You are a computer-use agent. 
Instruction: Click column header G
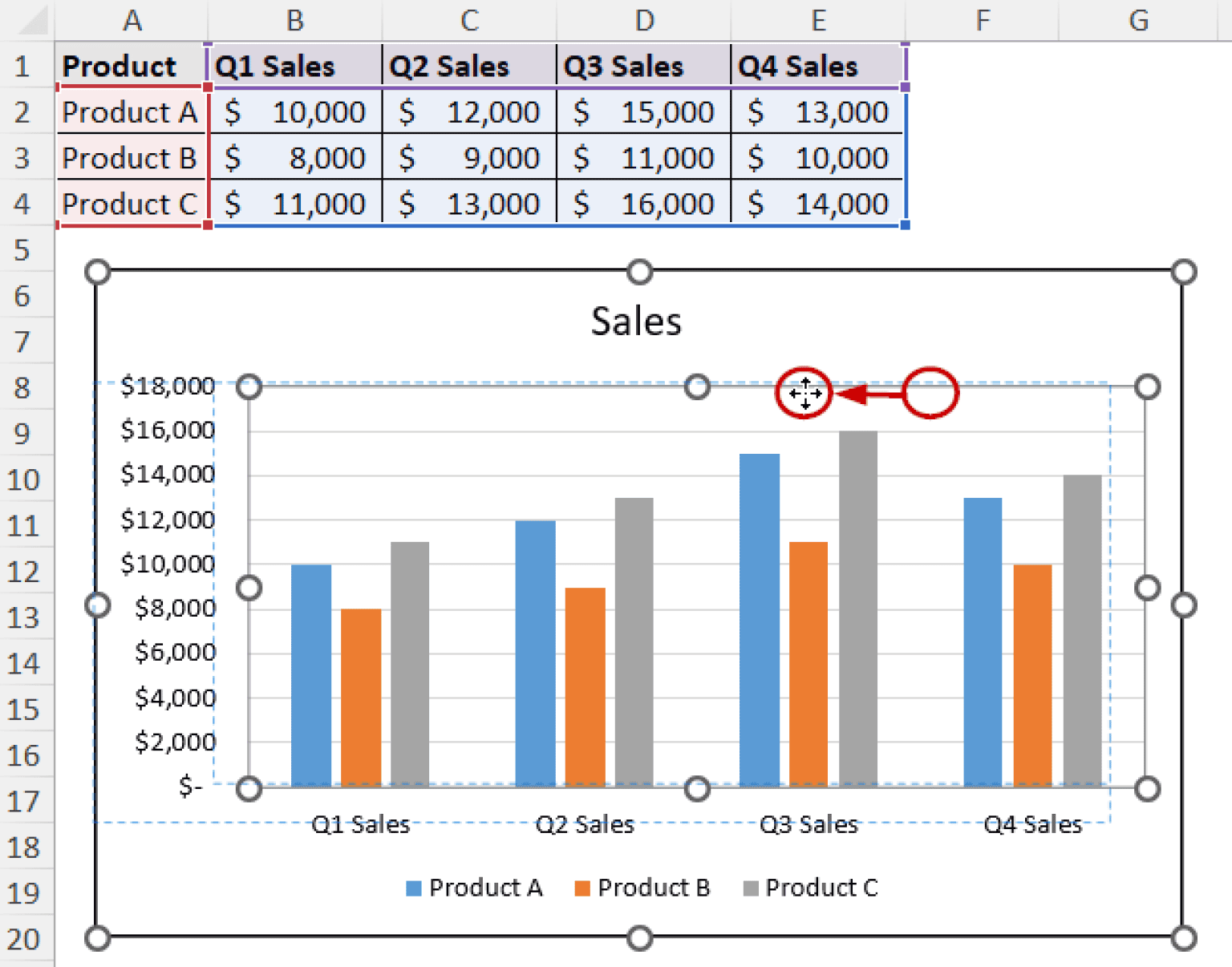1139,21
